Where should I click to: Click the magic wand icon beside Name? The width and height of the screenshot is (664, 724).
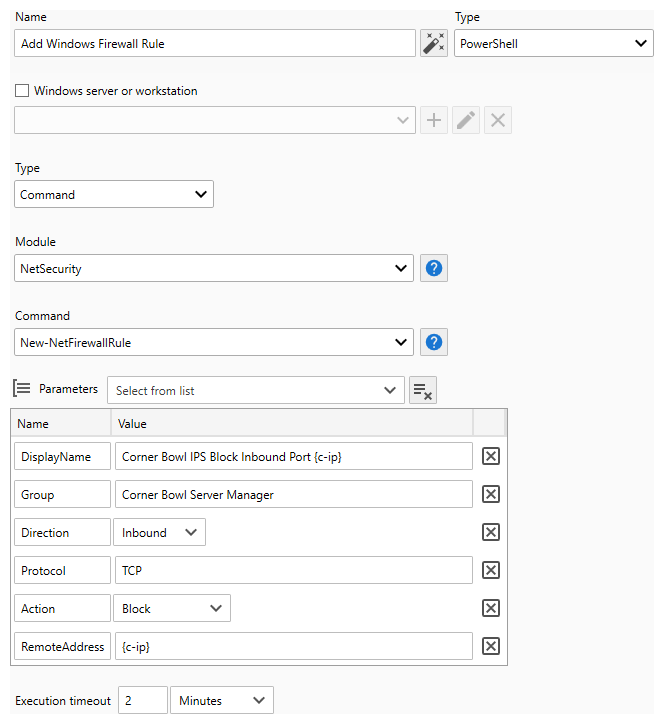pyautogui.click(x=434, y=43)
